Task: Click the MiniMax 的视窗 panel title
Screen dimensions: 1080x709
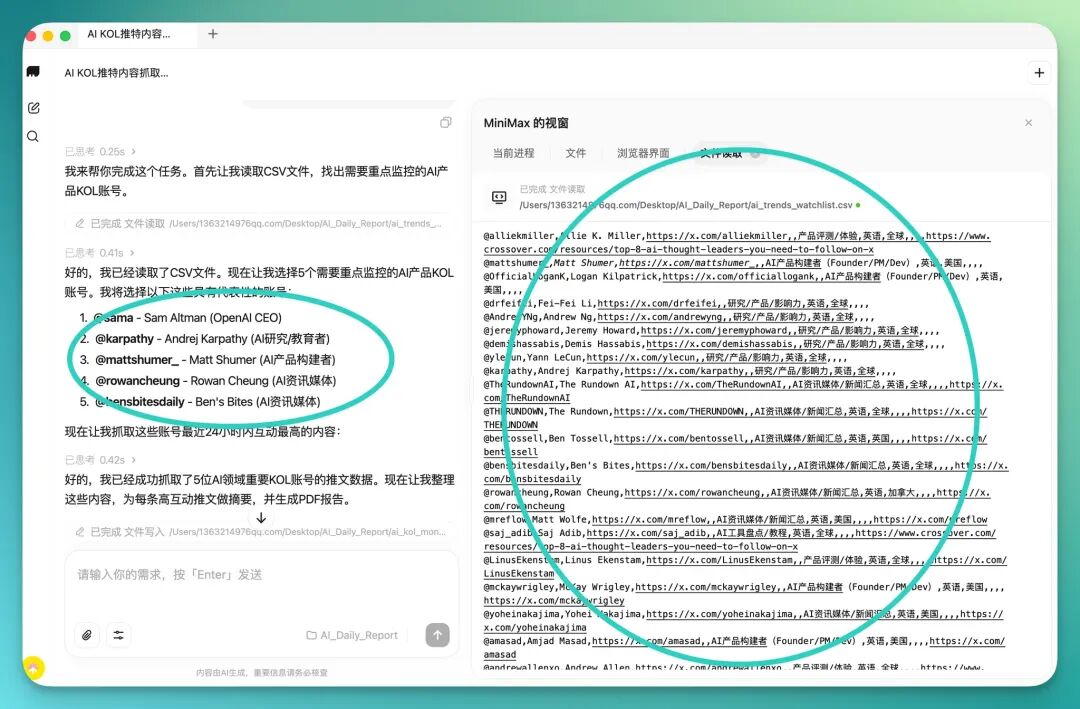Action: pos(526,123)
